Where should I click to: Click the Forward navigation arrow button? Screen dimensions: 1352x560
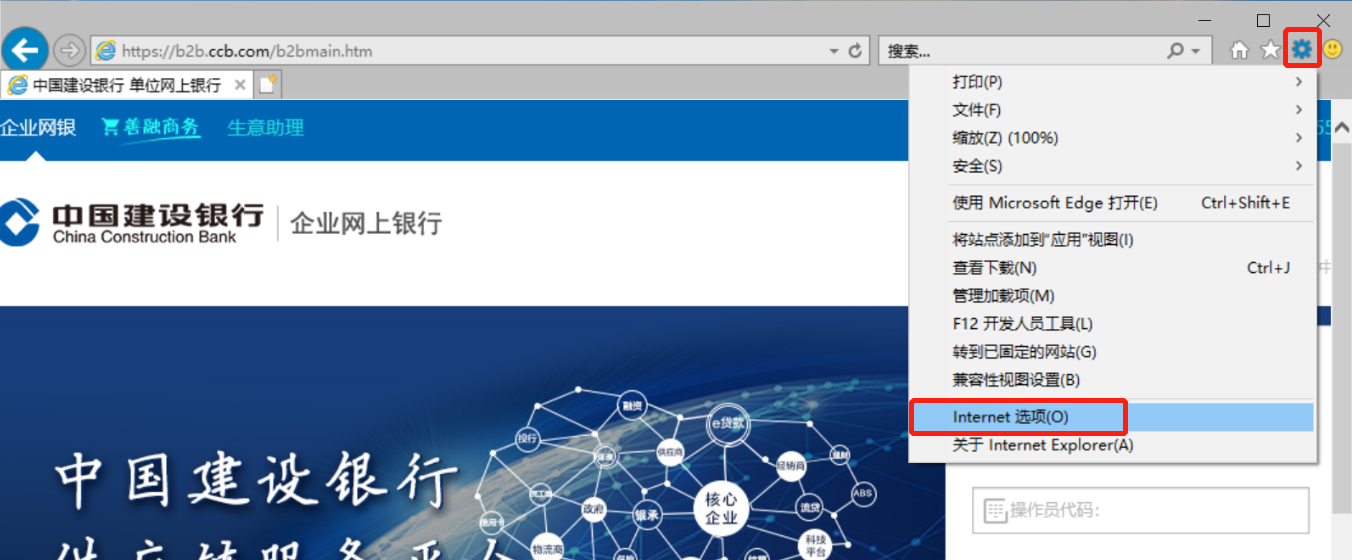click(x=69, y=50)
